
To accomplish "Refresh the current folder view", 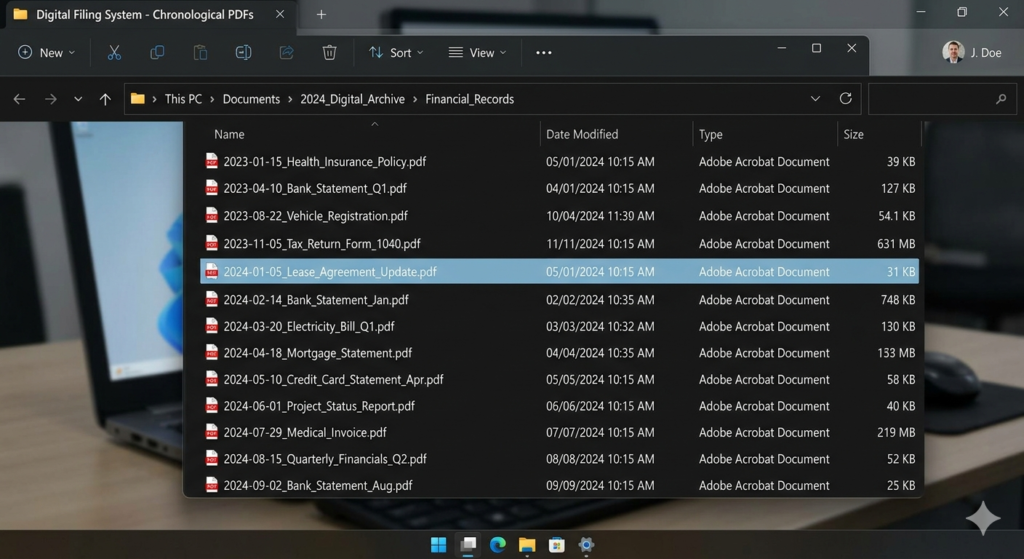I will click(x=845, y=99).
